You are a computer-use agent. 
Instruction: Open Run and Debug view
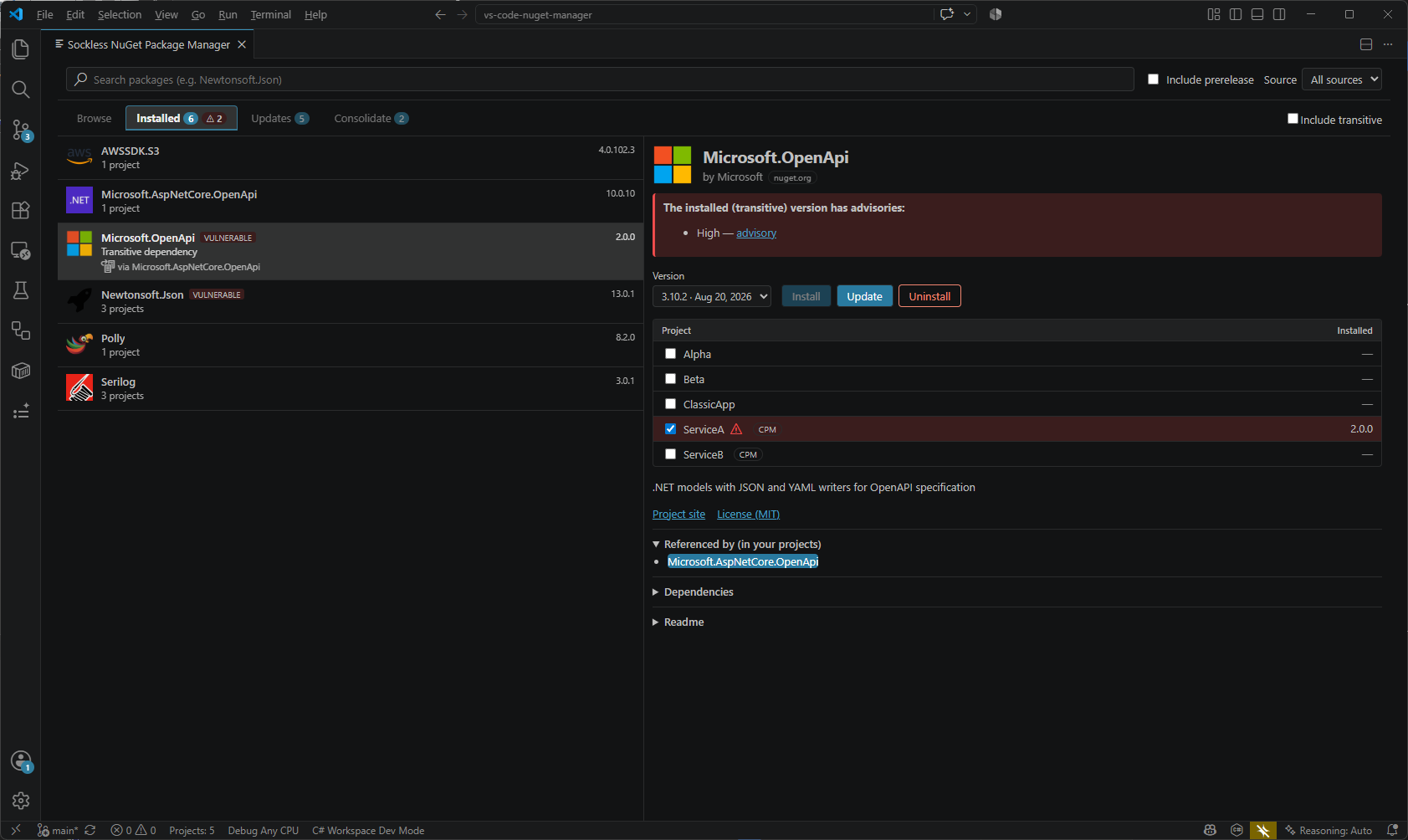point(21,171)
